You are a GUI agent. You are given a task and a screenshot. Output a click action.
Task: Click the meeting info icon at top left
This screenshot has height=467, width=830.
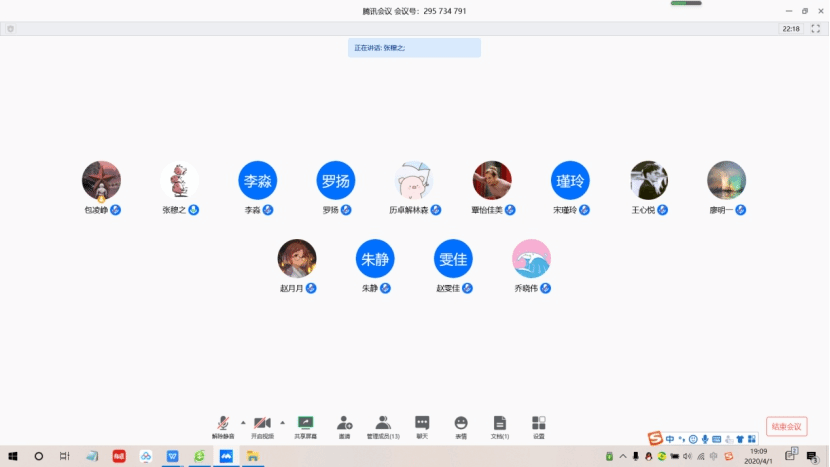click(x=10, y=29)
